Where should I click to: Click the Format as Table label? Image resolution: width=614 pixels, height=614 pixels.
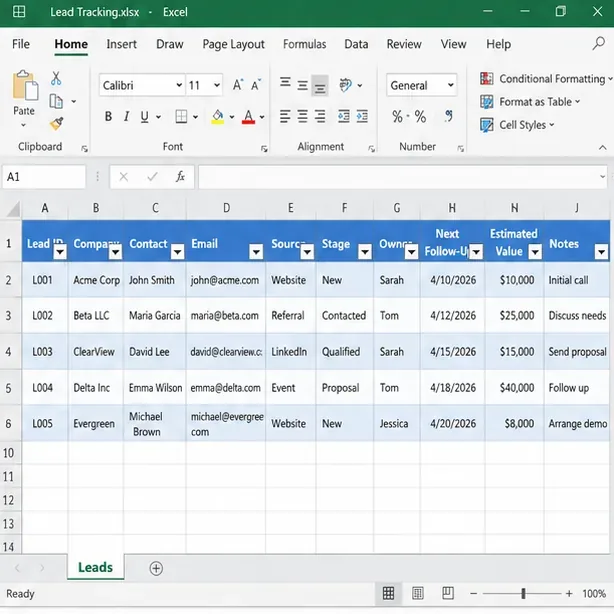pyautogui.click(x=535, y=102)
